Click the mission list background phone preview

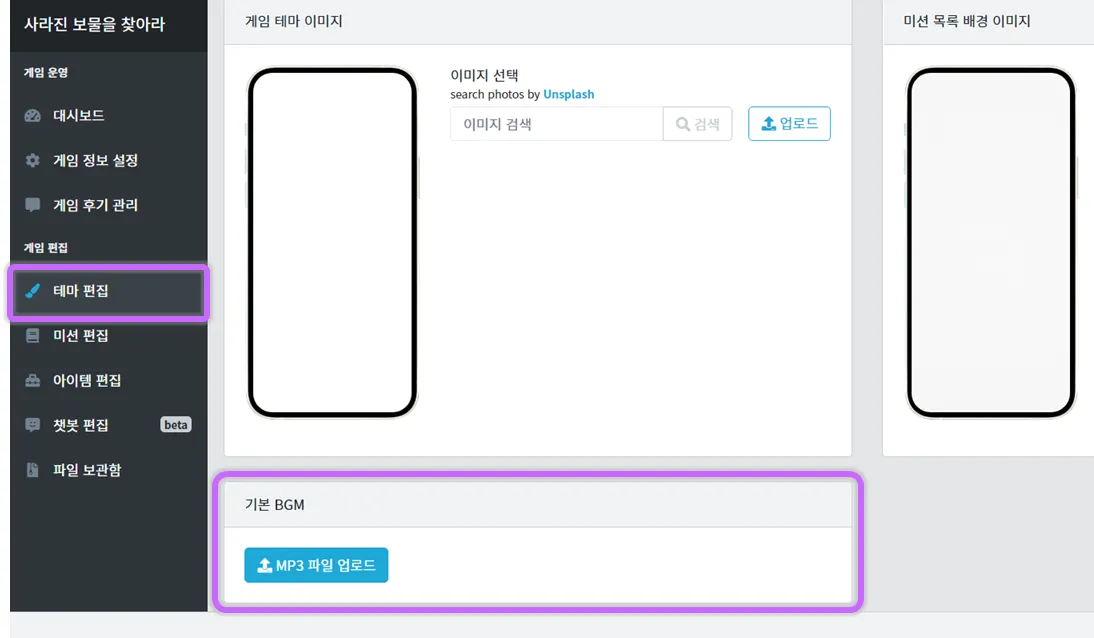coord(991,243)
